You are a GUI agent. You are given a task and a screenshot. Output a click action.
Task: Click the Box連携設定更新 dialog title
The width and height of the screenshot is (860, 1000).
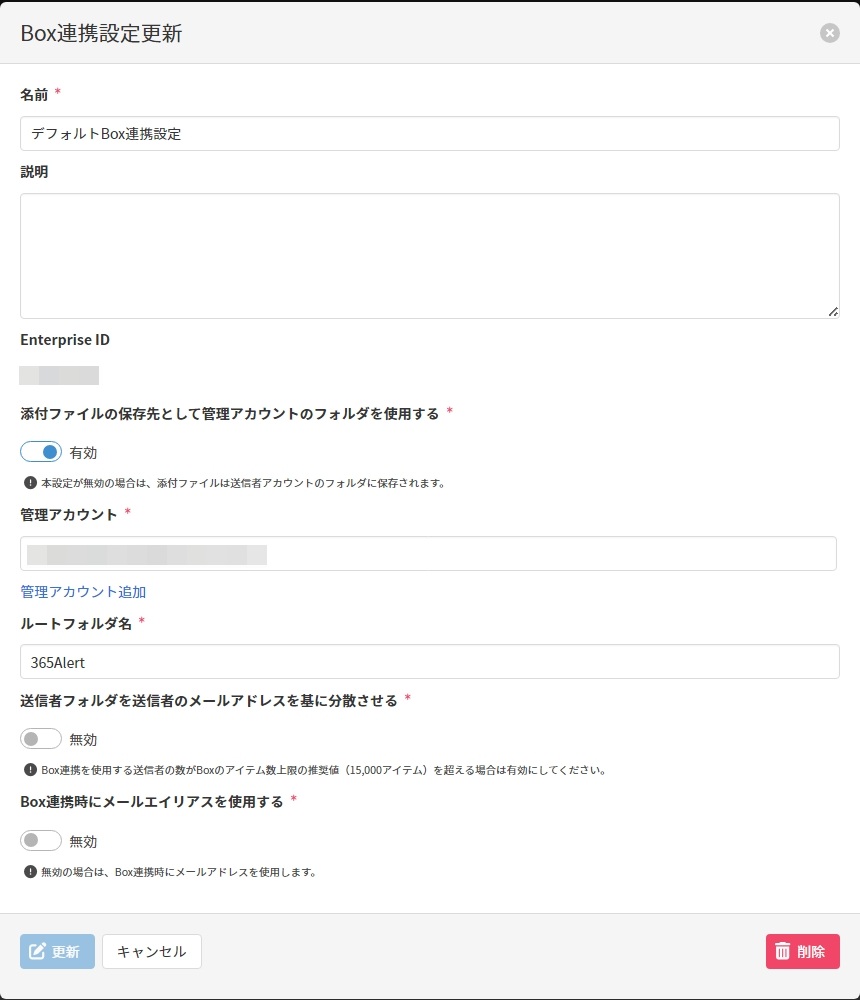coord(101,33)
